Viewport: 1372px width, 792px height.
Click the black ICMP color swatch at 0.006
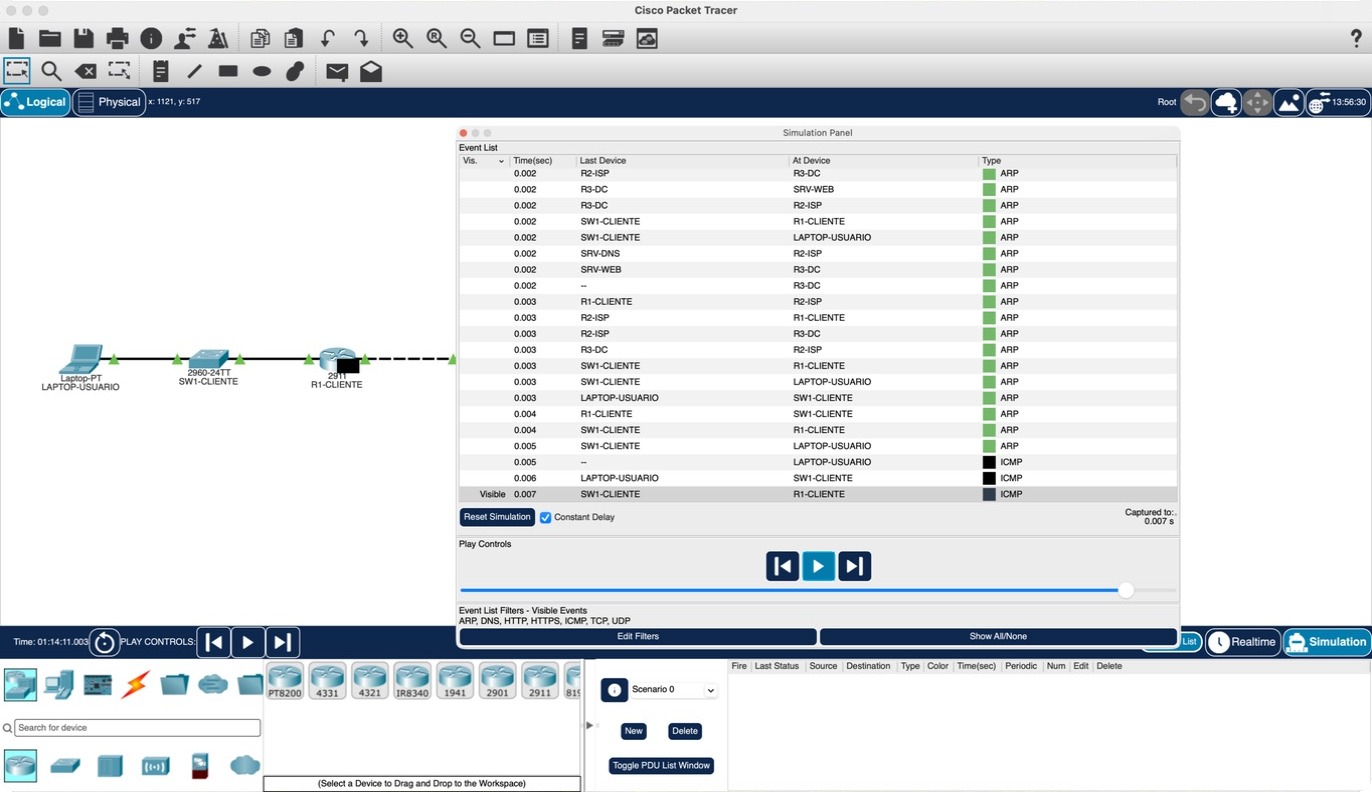pos(989,478)
